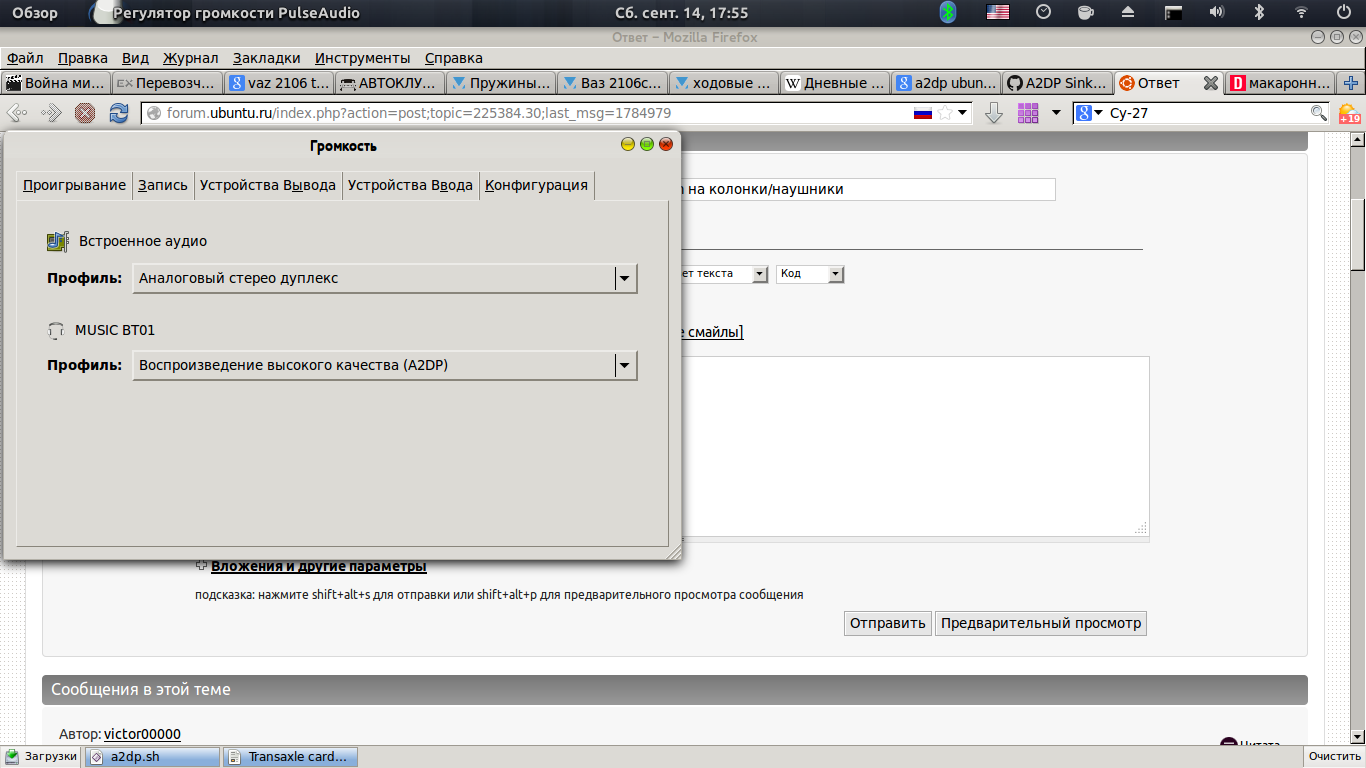Expand Вложения и другие параметры section

[318, 567]
